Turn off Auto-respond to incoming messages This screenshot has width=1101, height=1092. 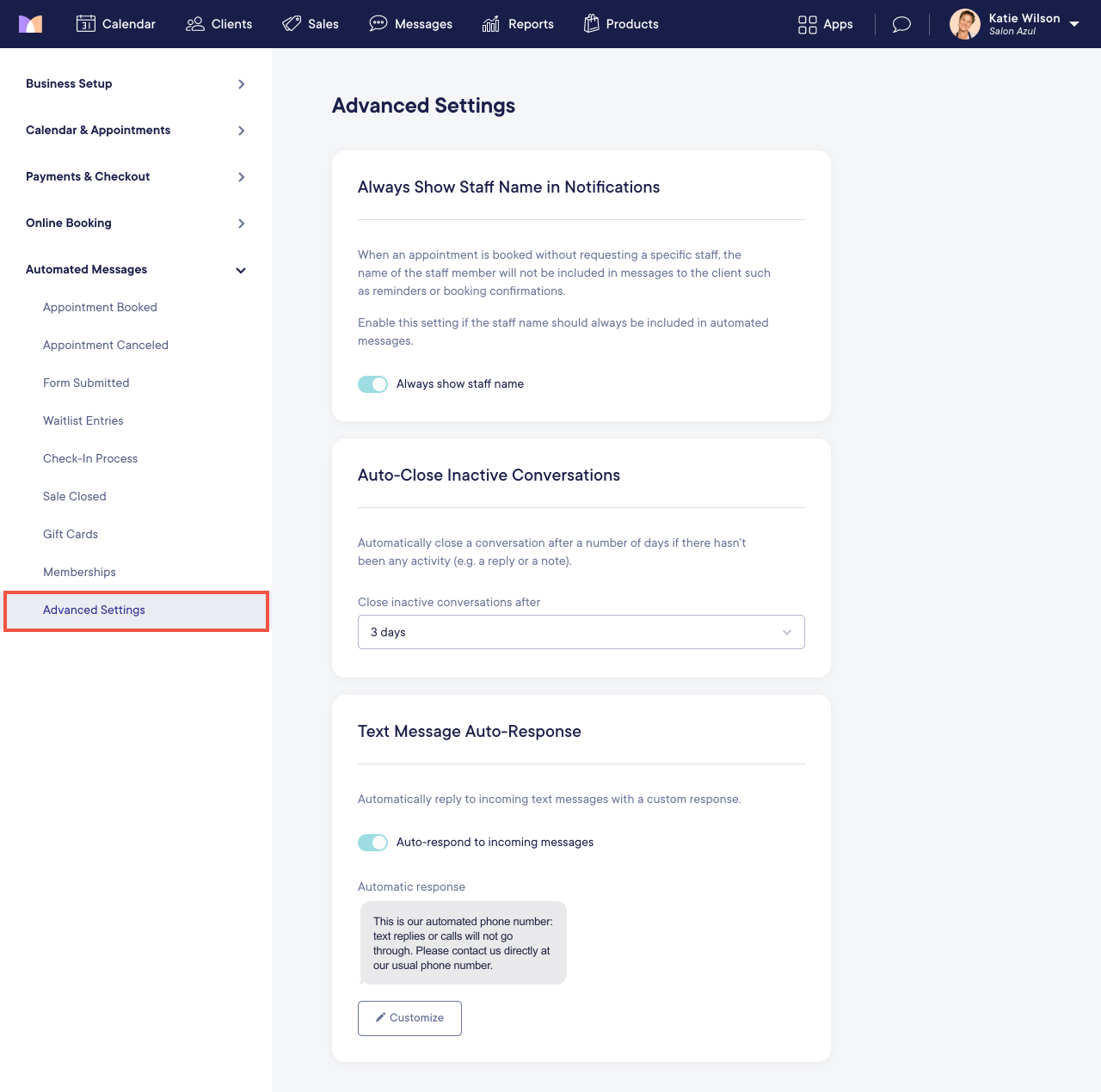point(372,843)
